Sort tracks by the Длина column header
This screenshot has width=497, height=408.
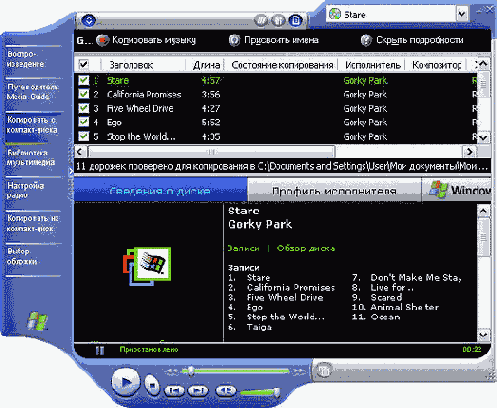pyautogui.click(x=205, y=65)
